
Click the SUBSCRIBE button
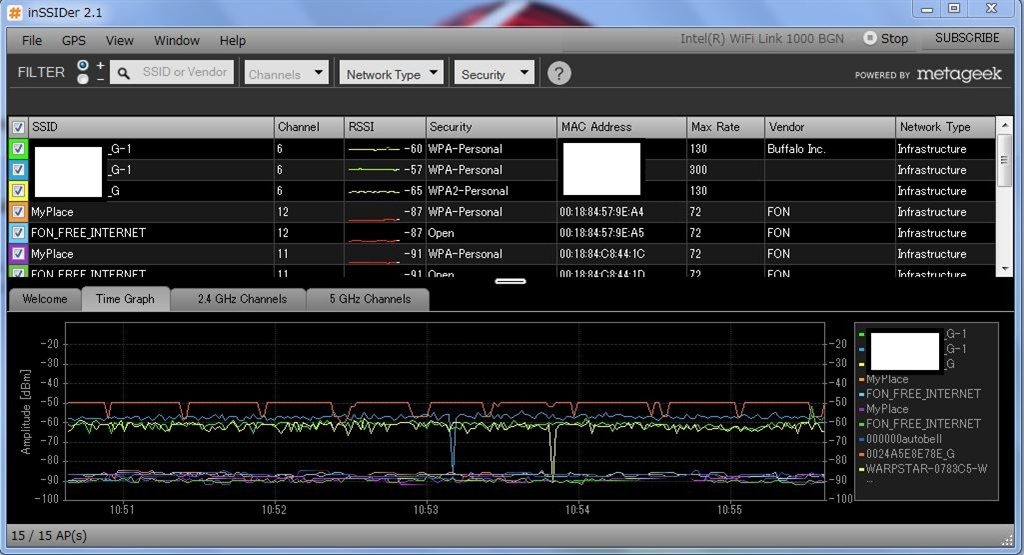tap(967, 38)
